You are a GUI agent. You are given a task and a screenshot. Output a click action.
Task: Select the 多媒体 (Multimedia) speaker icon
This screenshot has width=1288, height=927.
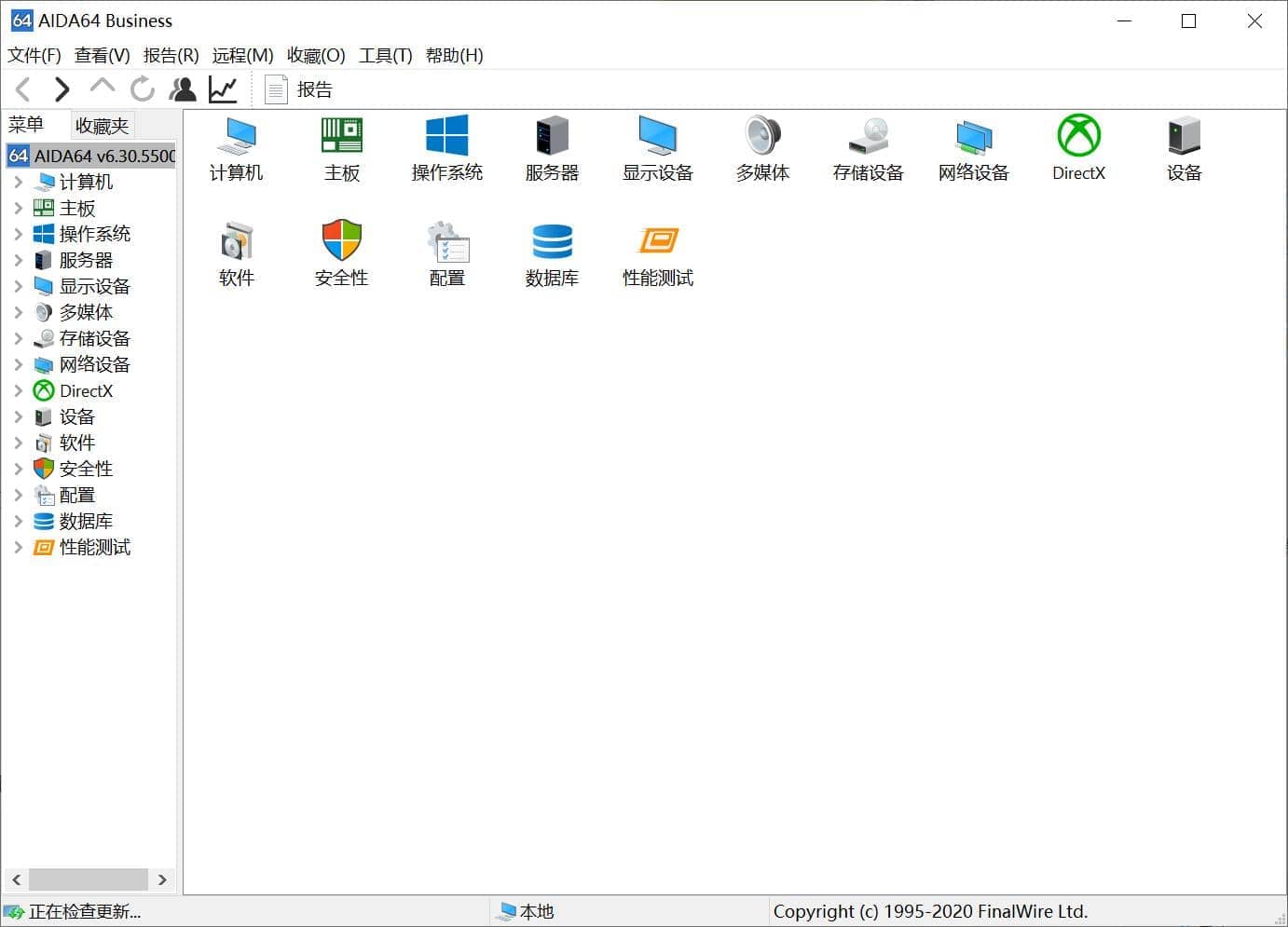762,149
